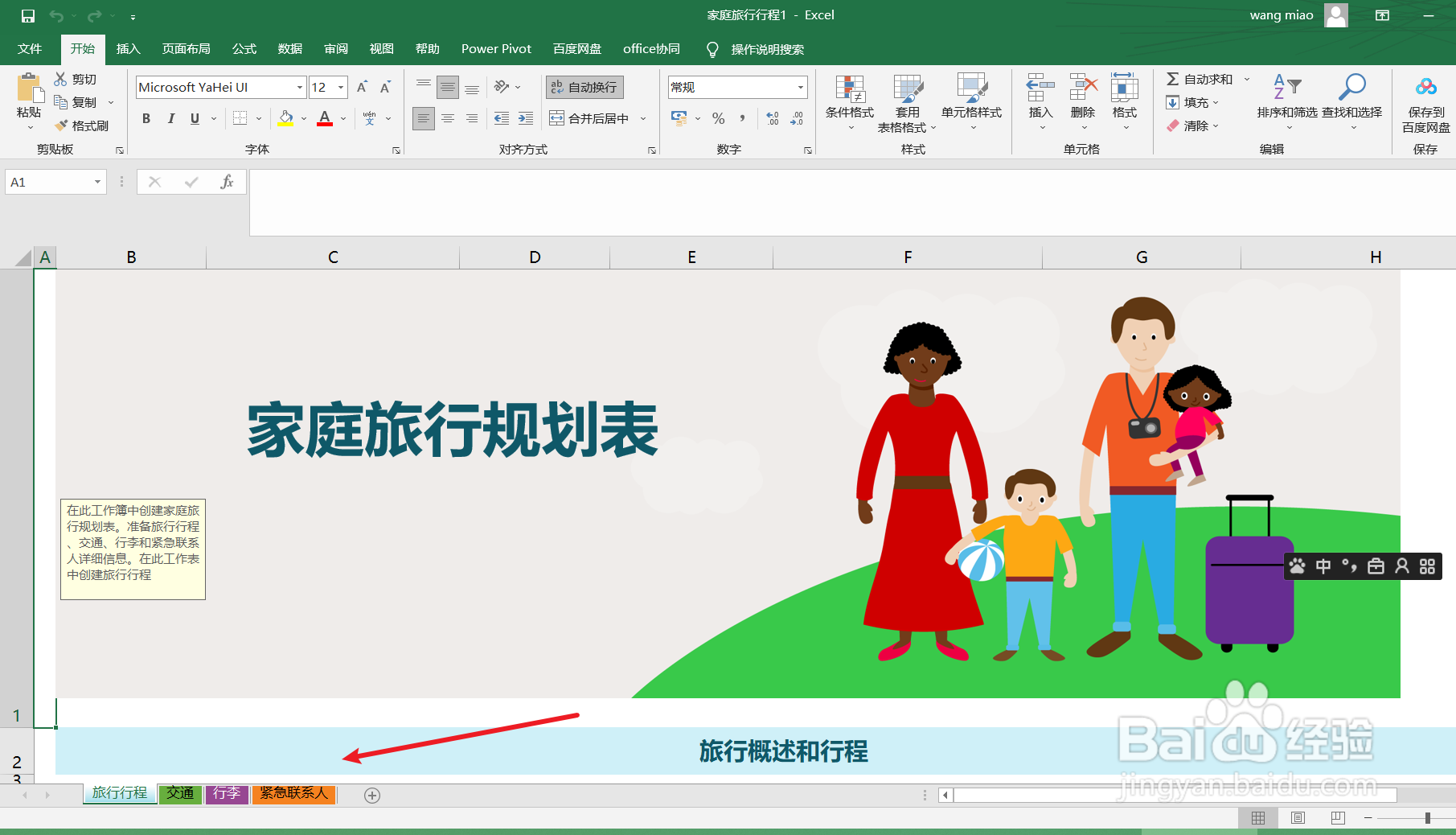Click the Insert Function fx icon
Image resolution: width=1456 pixels, height=835 pixels.
point(228,182)
